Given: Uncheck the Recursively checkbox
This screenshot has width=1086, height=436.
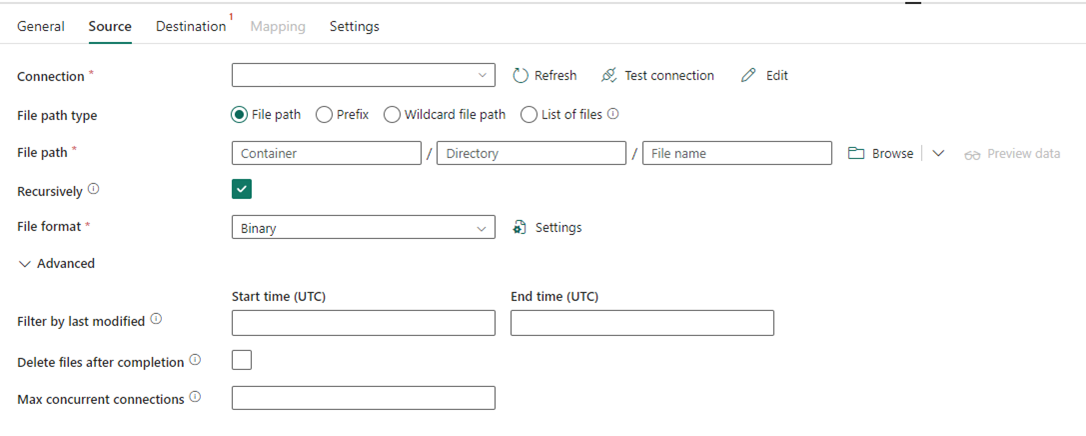Looking at the screenshot, I should click(x=242, y=189).
